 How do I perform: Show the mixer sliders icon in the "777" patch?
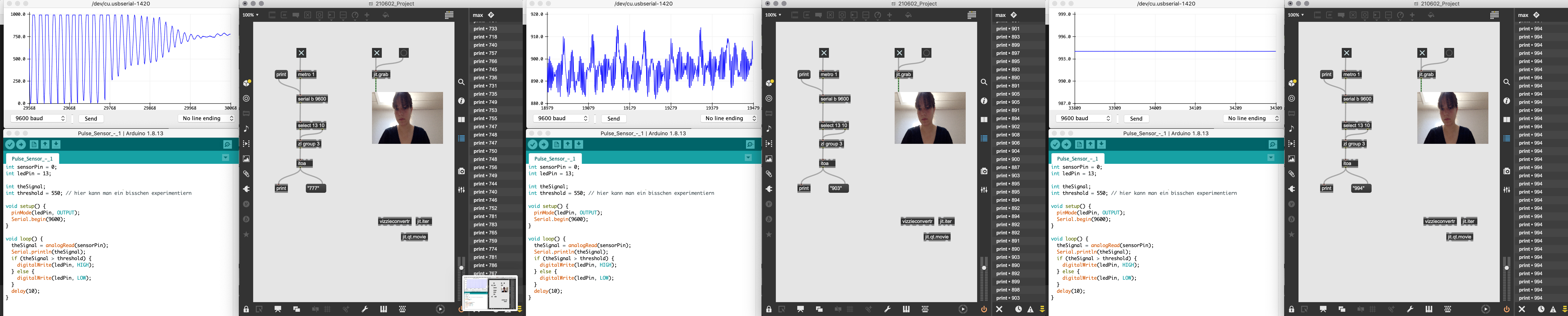click(461, 190)
